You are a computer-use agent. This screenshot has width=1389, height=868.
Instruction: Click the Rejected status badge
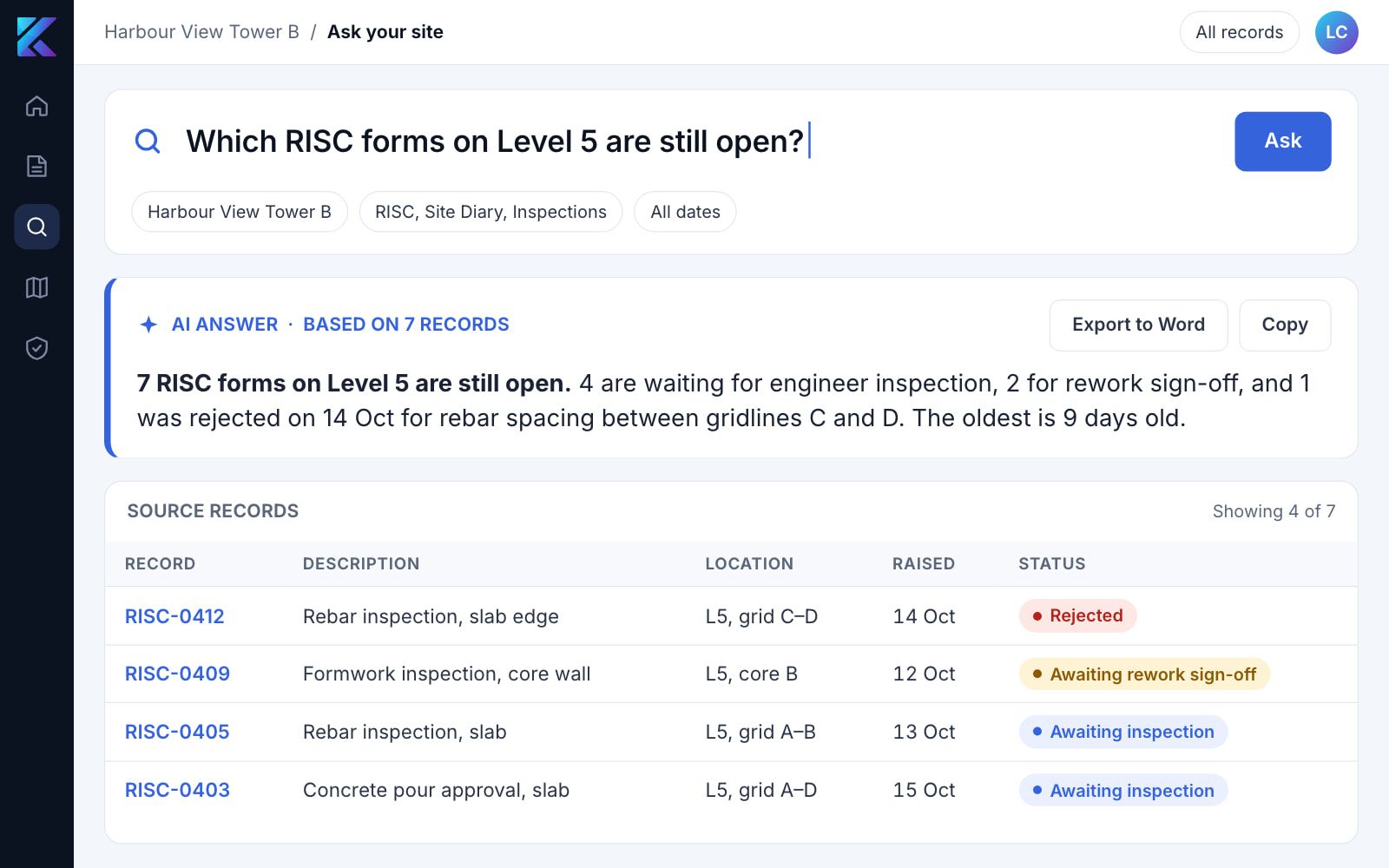click(x=1077, y=615)
